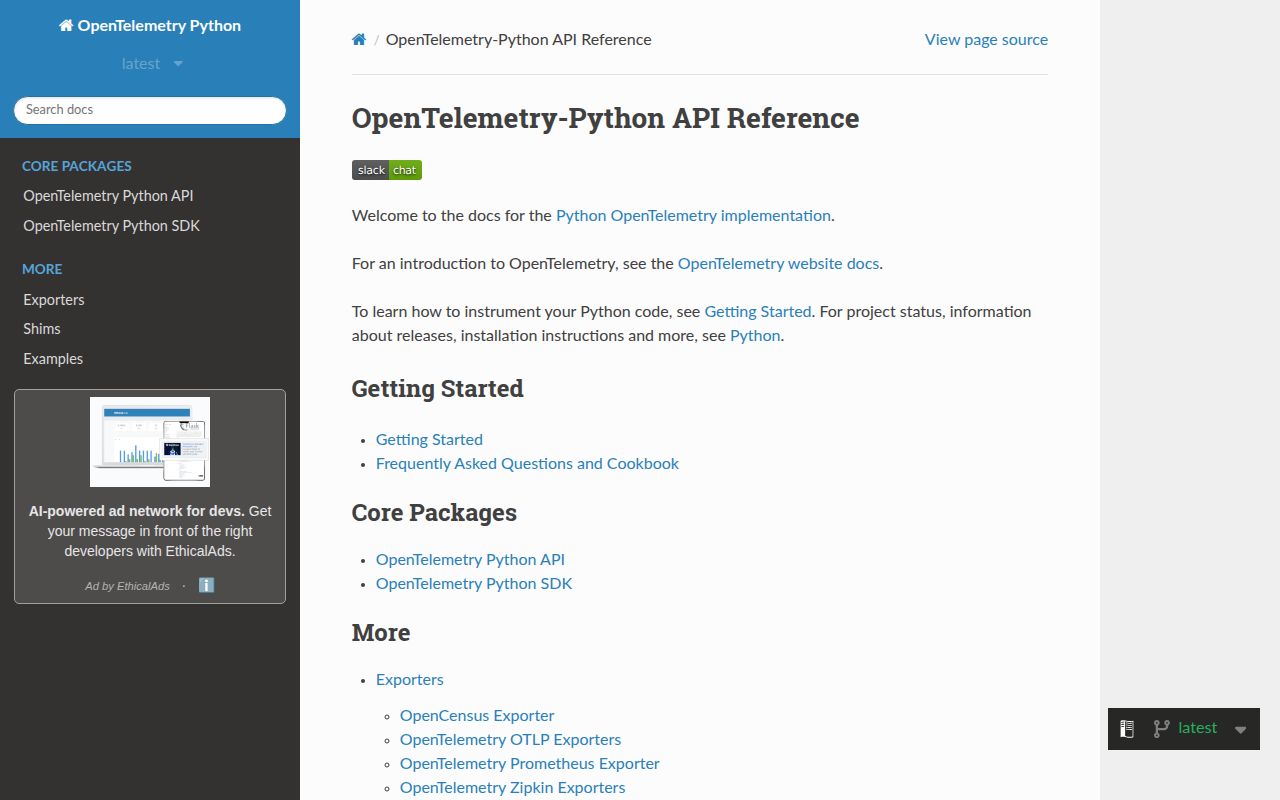Click the Core Packages section heading
The image size is (1280, 800).
(x=434, y=513)
